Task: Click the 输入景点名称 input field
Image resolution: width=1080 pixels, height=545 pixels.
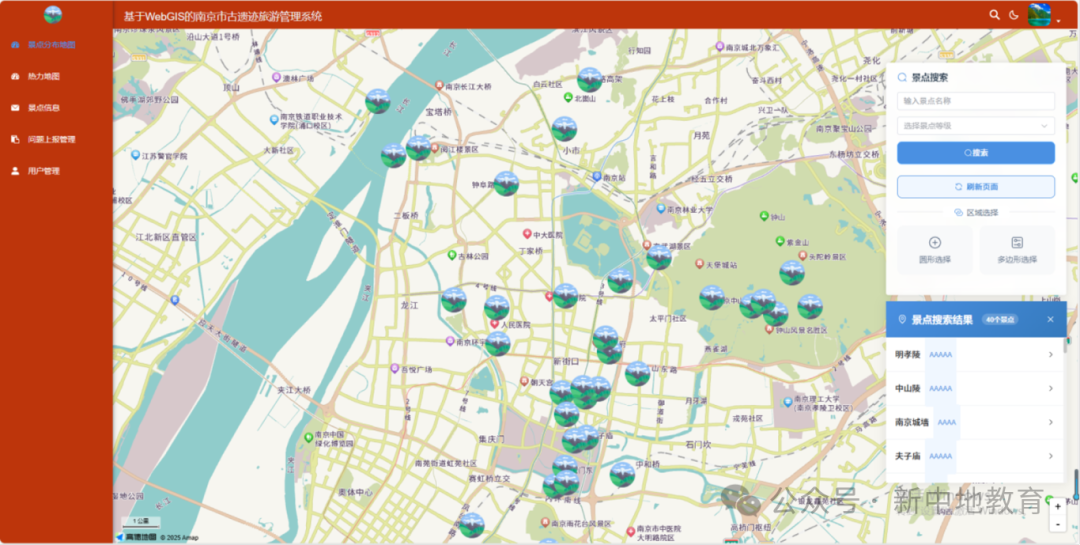Action: 975,101
